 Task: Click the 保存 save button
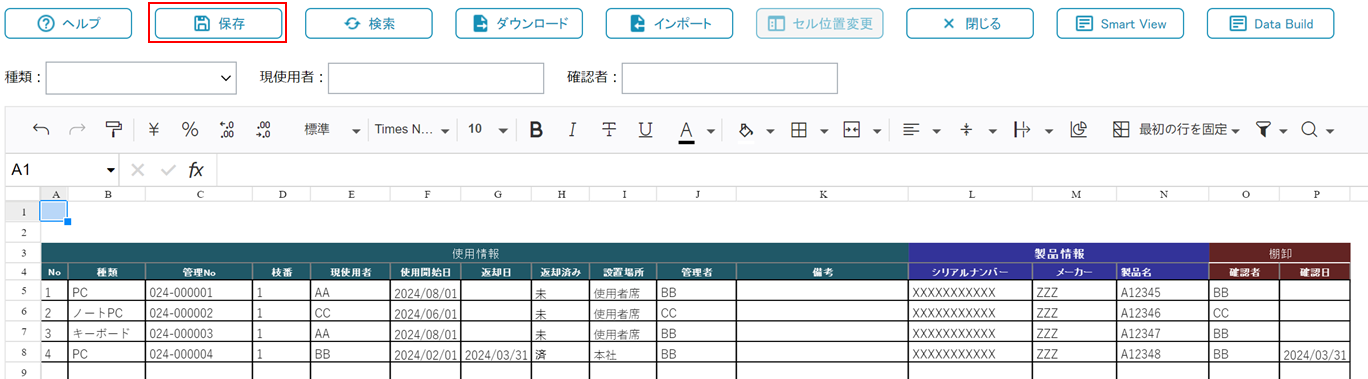(219, 23)
